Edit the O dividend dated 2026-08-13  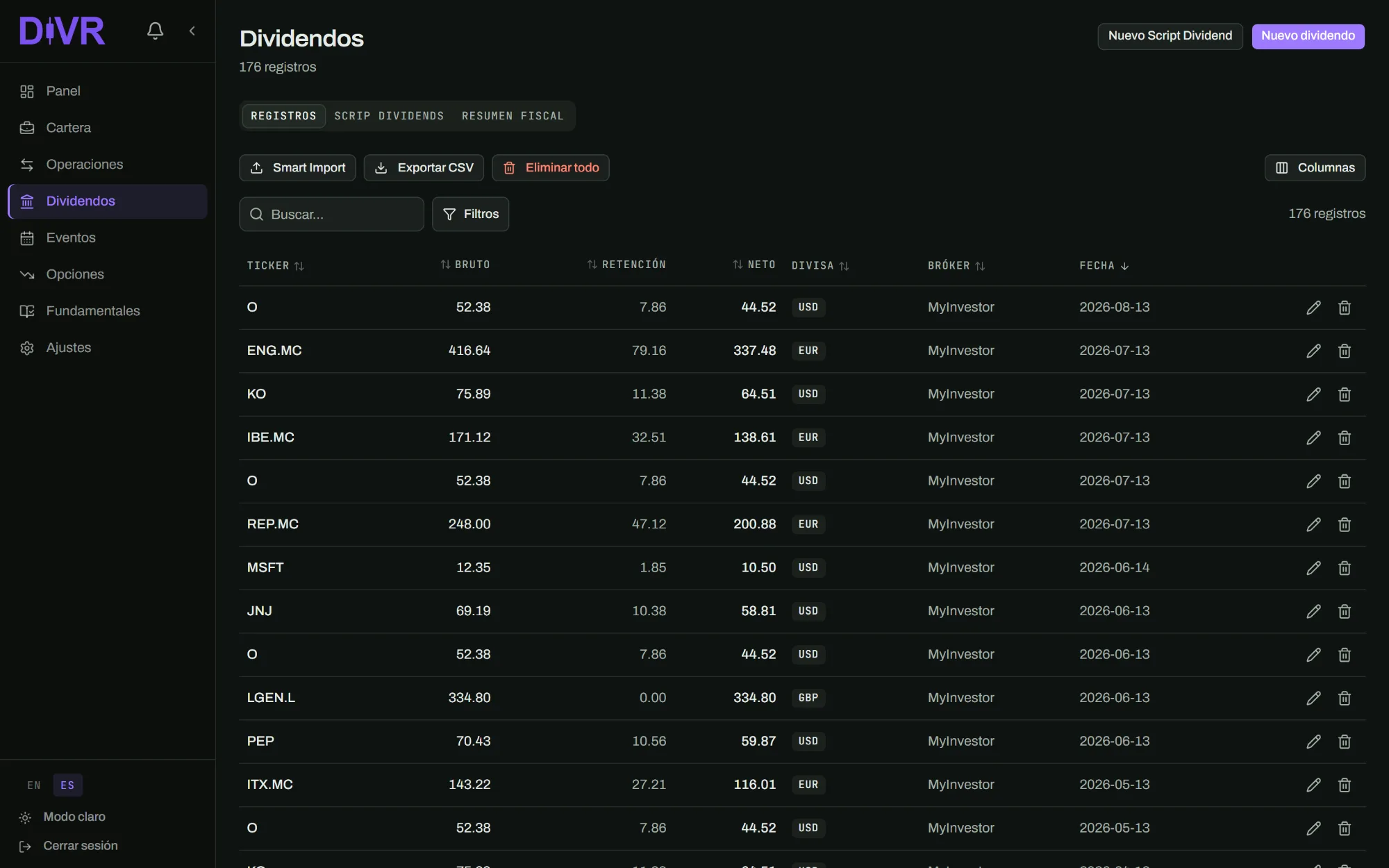tap(1313, 308)
